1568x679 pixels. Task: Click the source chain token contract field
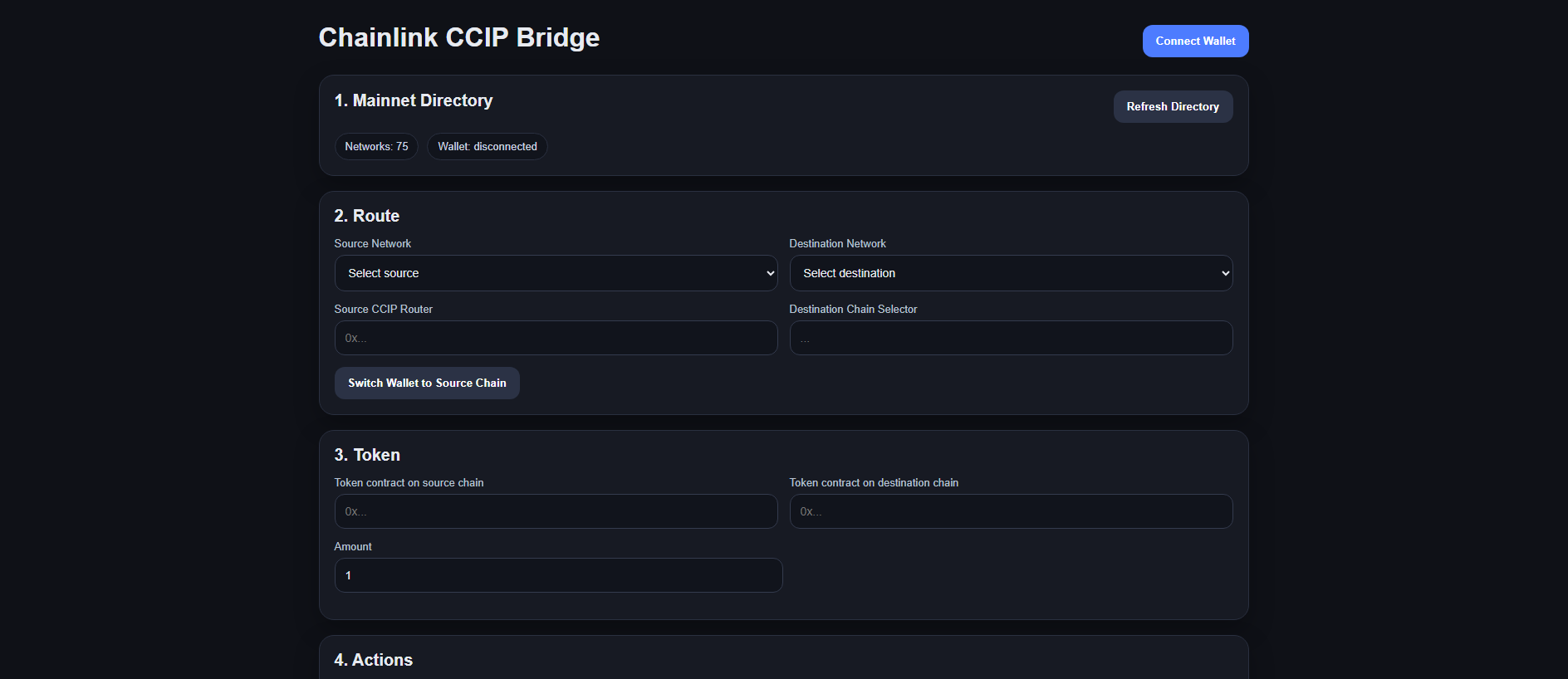(x=556, y=511)
